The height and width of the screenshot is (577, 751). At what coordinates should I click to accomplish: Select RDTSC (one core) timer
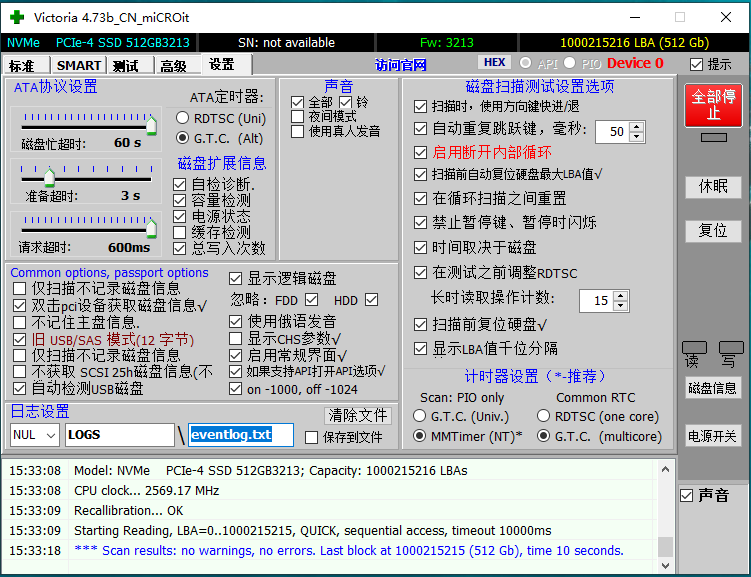pos(543,416)
